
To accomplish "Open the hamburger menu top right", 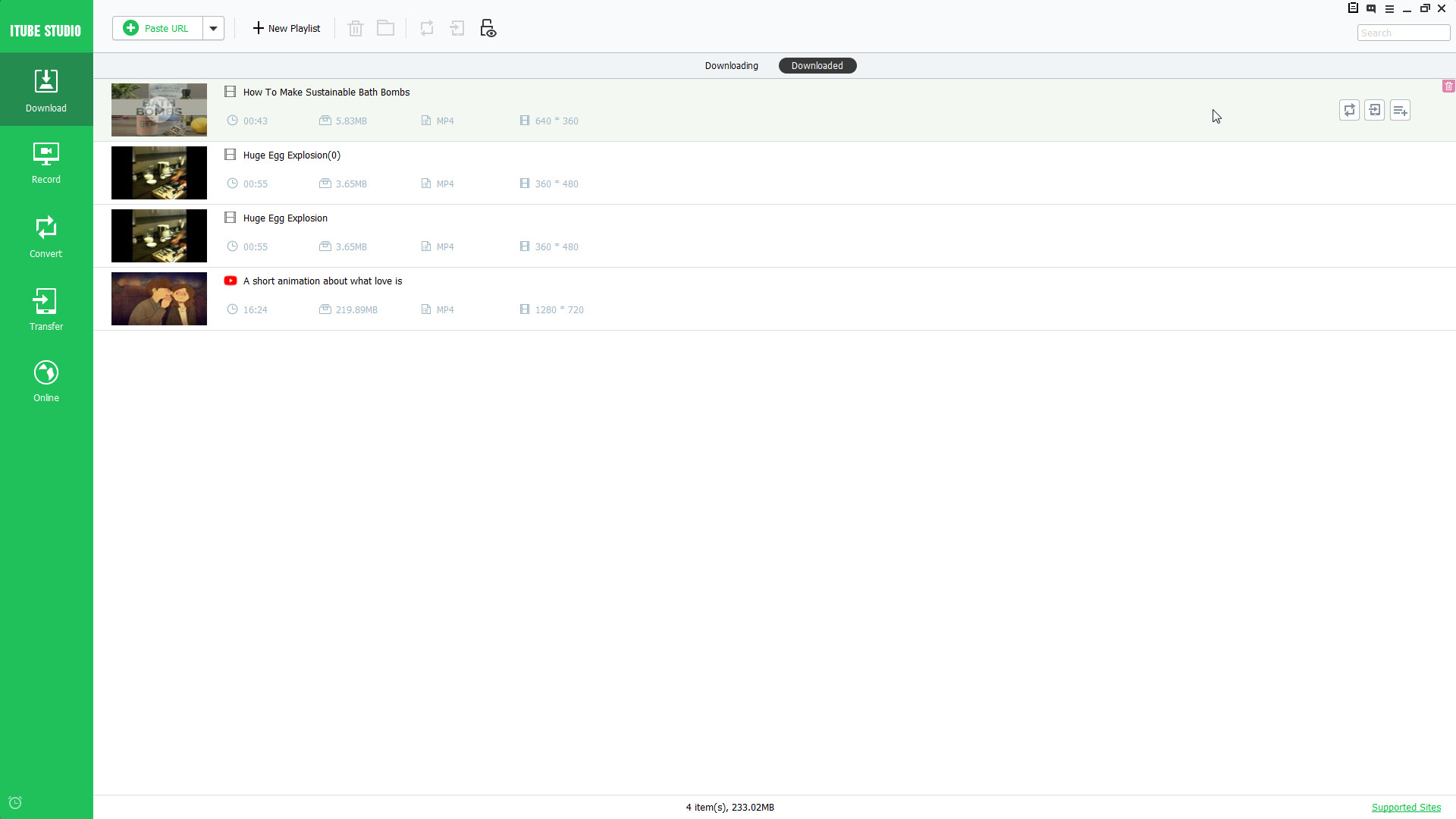I will [1390, 8].
